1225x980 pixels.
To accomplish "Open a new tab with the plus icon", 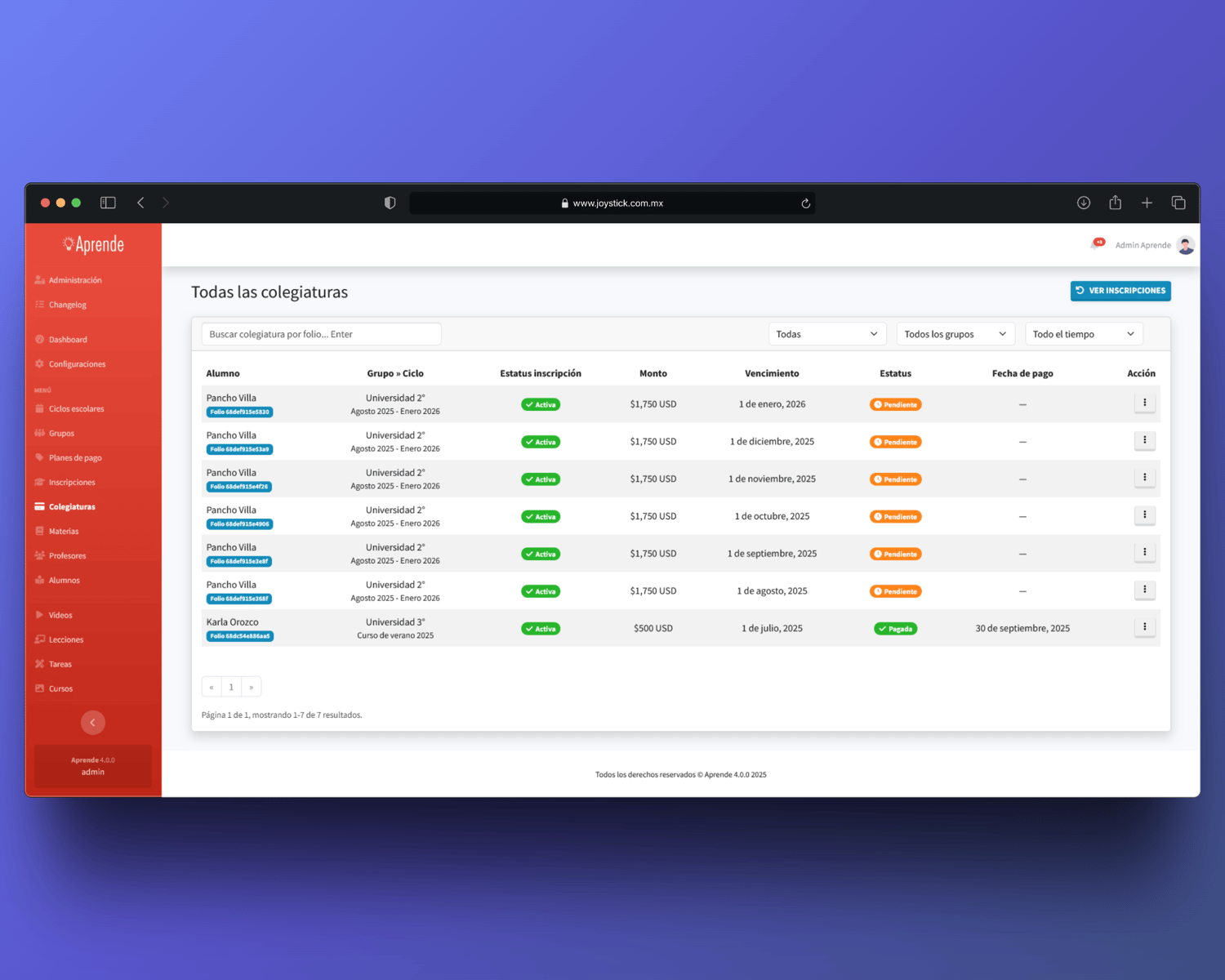I will point(1147,203).
